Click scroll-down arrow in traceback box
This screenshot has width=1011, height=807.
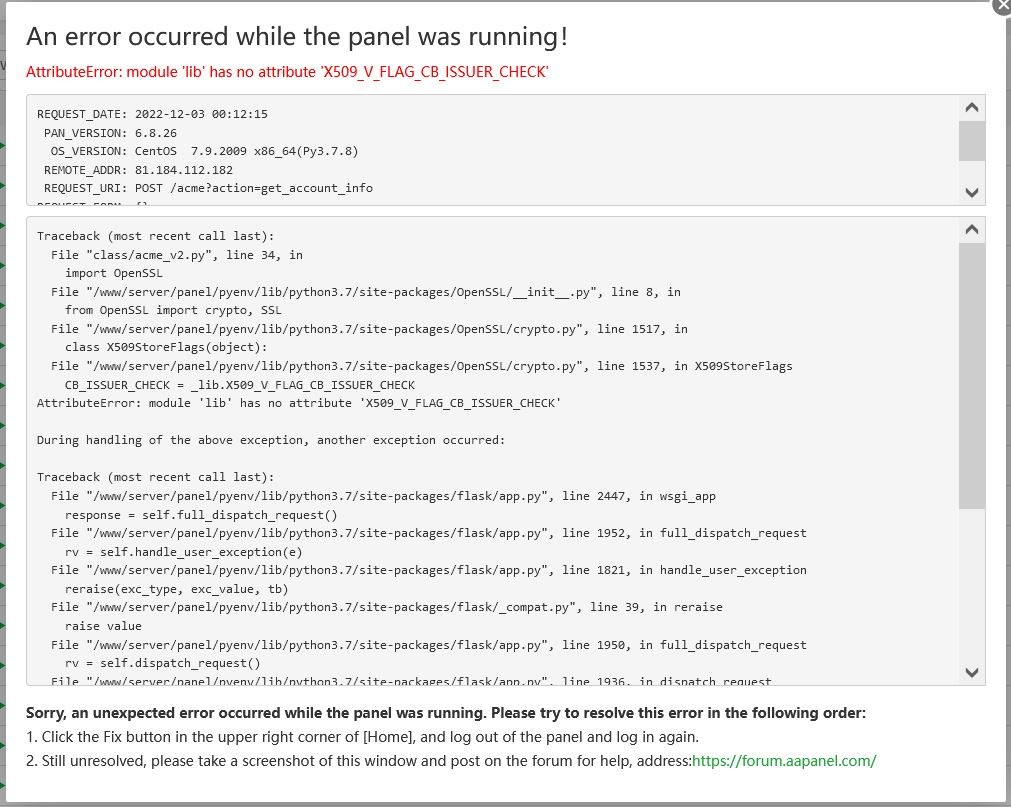click(x=971, y=672)
